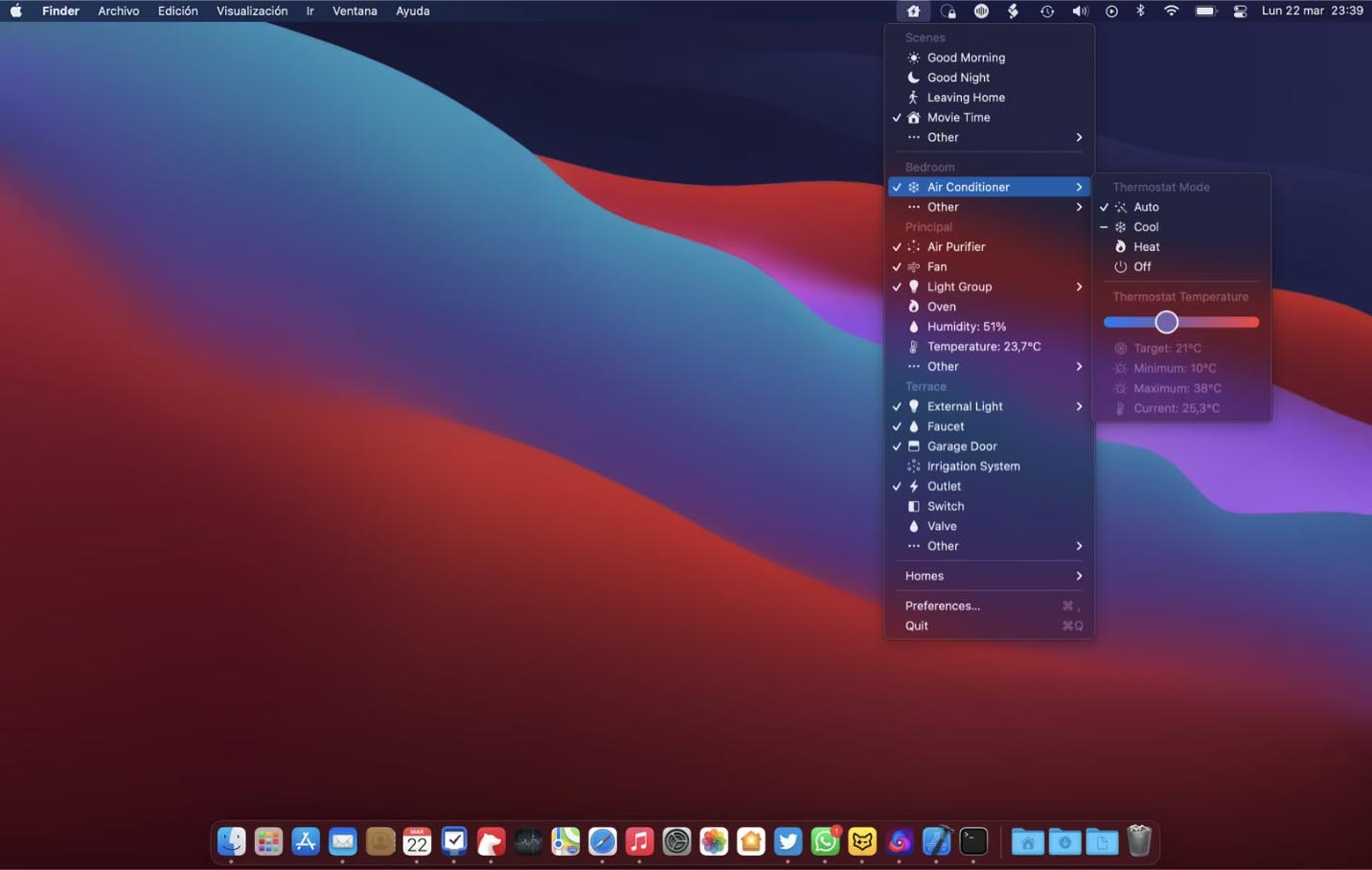Turn off the Fan accessory
Image resolution: width=1372 pixels, height=870 pixels.
click(x=937, y=267)
